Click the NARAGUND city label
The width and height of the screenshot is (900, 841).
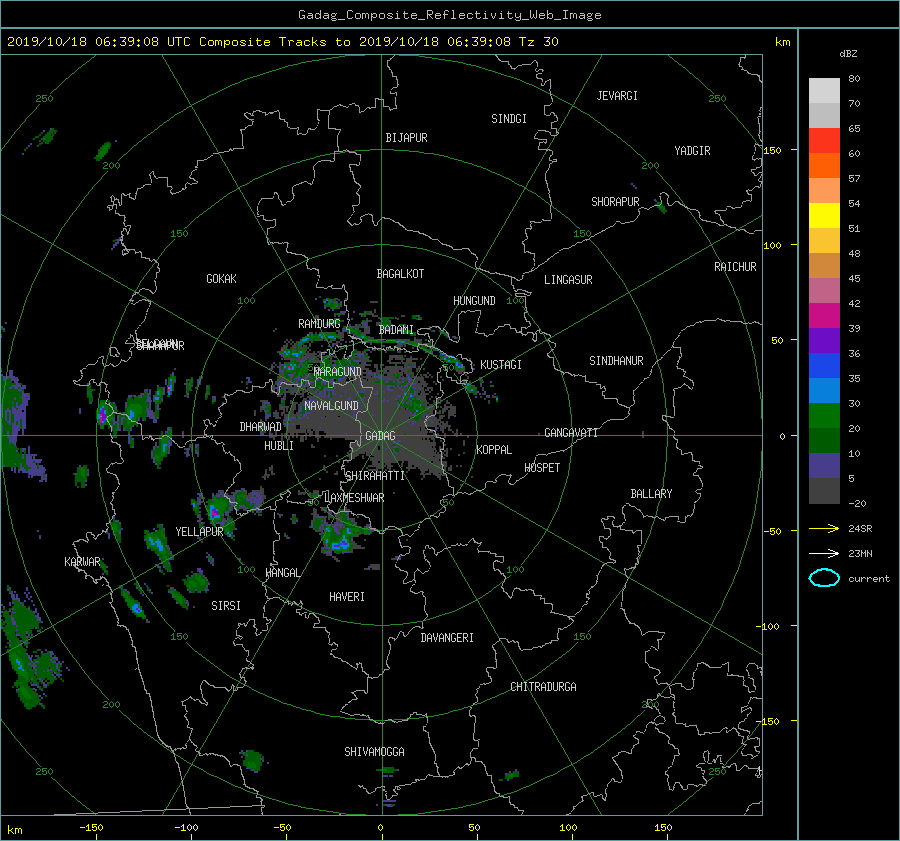click(337, 372)
